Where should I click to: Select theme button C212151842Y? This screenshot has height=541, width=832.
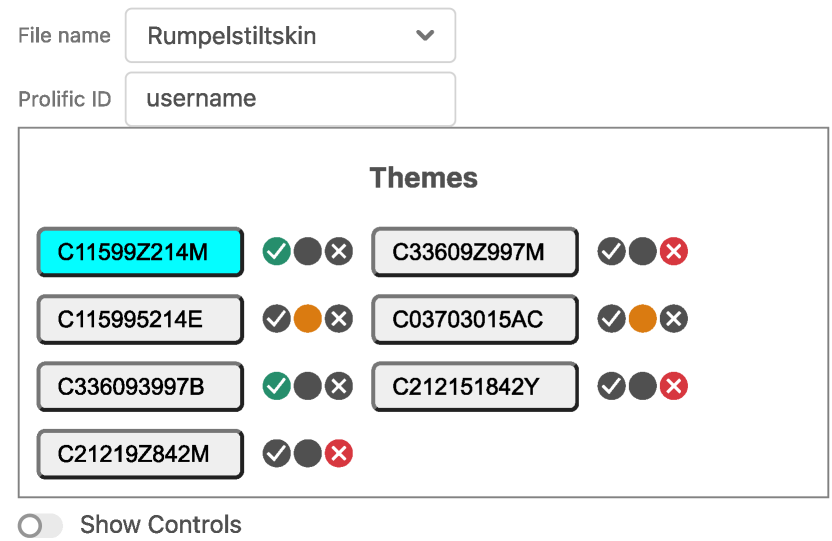475,386
